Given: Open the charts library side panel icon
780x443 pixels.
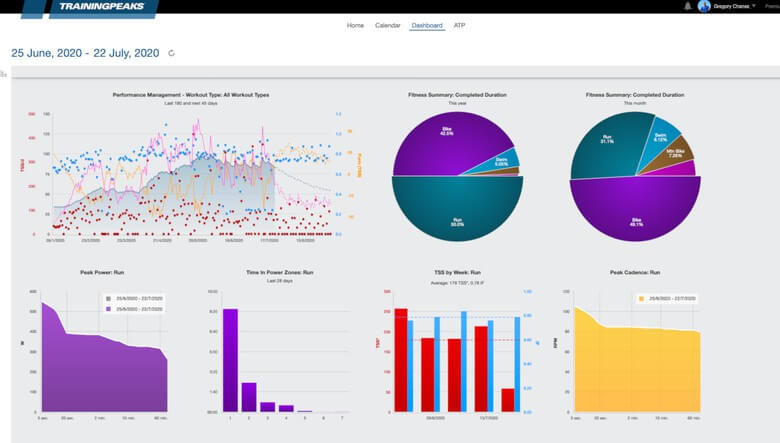Looking at the screenshot, I should click(x=3, y=75).
